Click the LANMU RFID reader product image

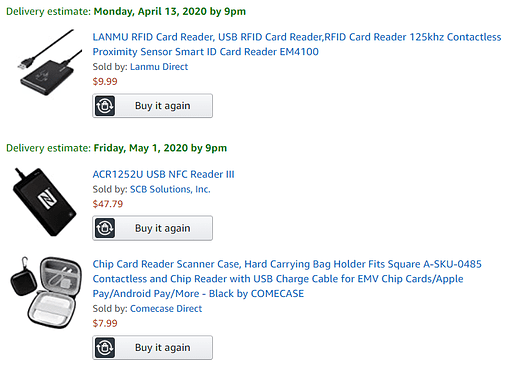pyautogui.click(x=49, y=63)
